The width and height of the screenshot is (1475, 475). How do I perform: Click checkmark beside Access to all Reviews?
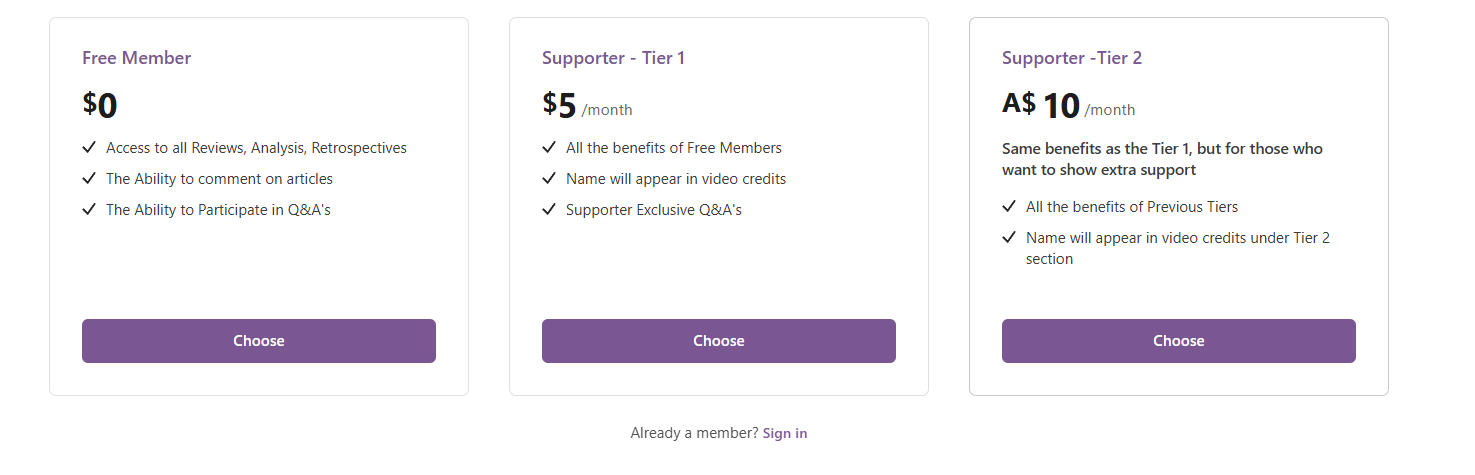point(89,148)
